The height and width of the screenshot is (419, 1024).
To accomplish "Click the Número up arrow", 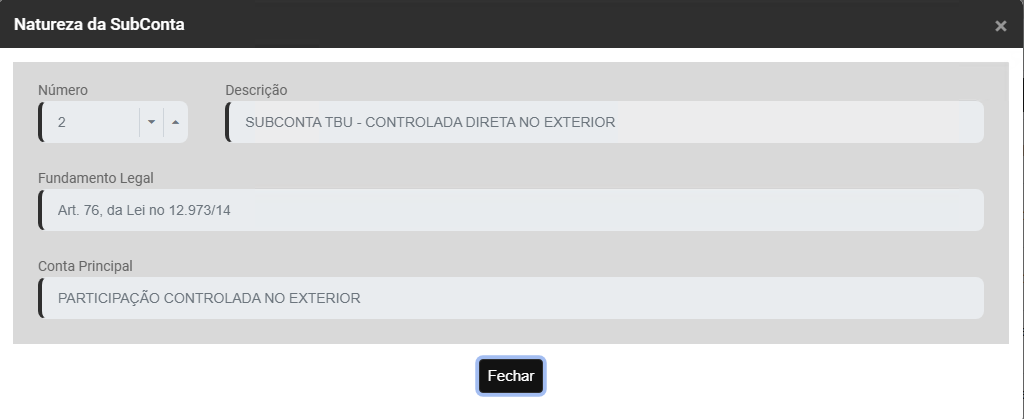I will click(175, 122).
